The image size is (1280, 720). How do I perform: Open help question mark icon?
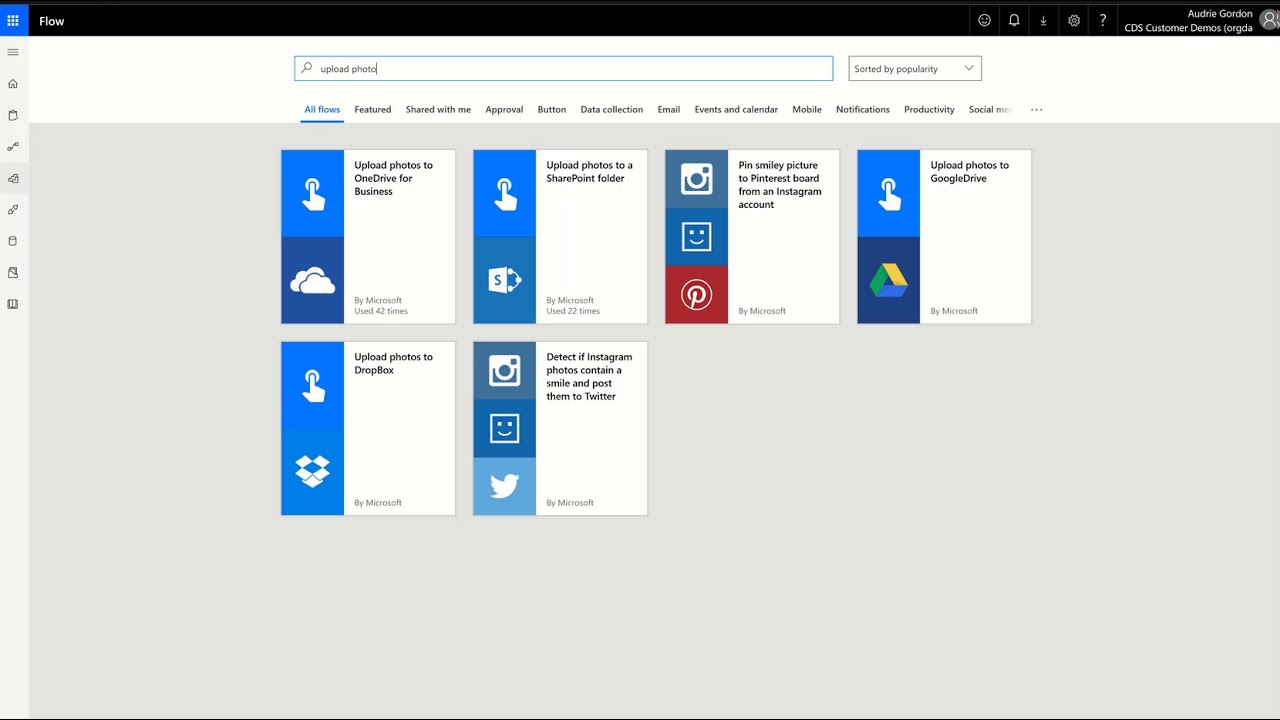click(1103, 20)
